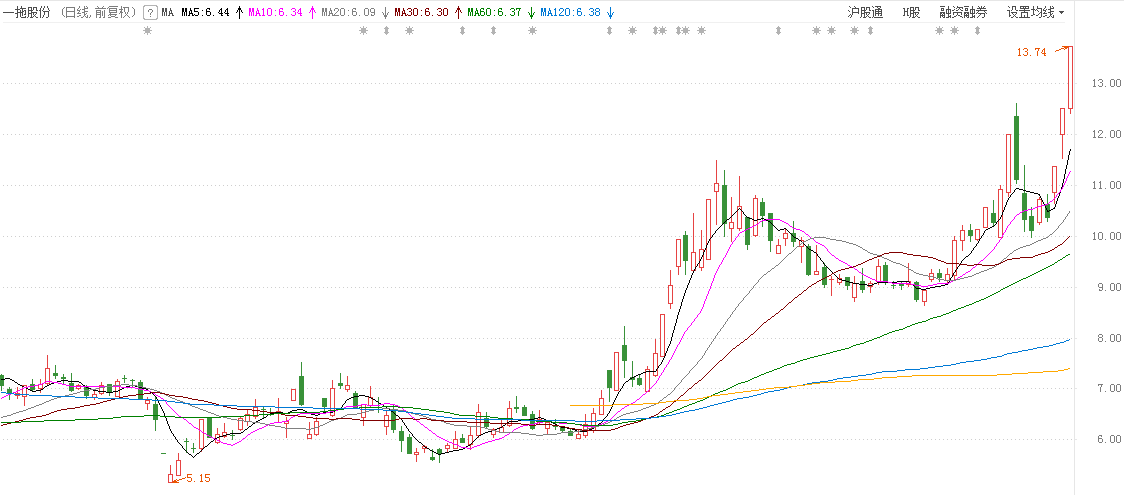Click the green down arrow after MA60

click(531, 13)
